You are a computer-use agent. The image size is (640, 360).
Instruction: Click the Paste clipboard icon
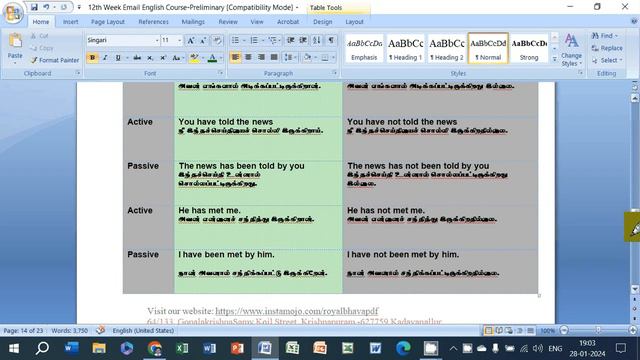(15, 41)
